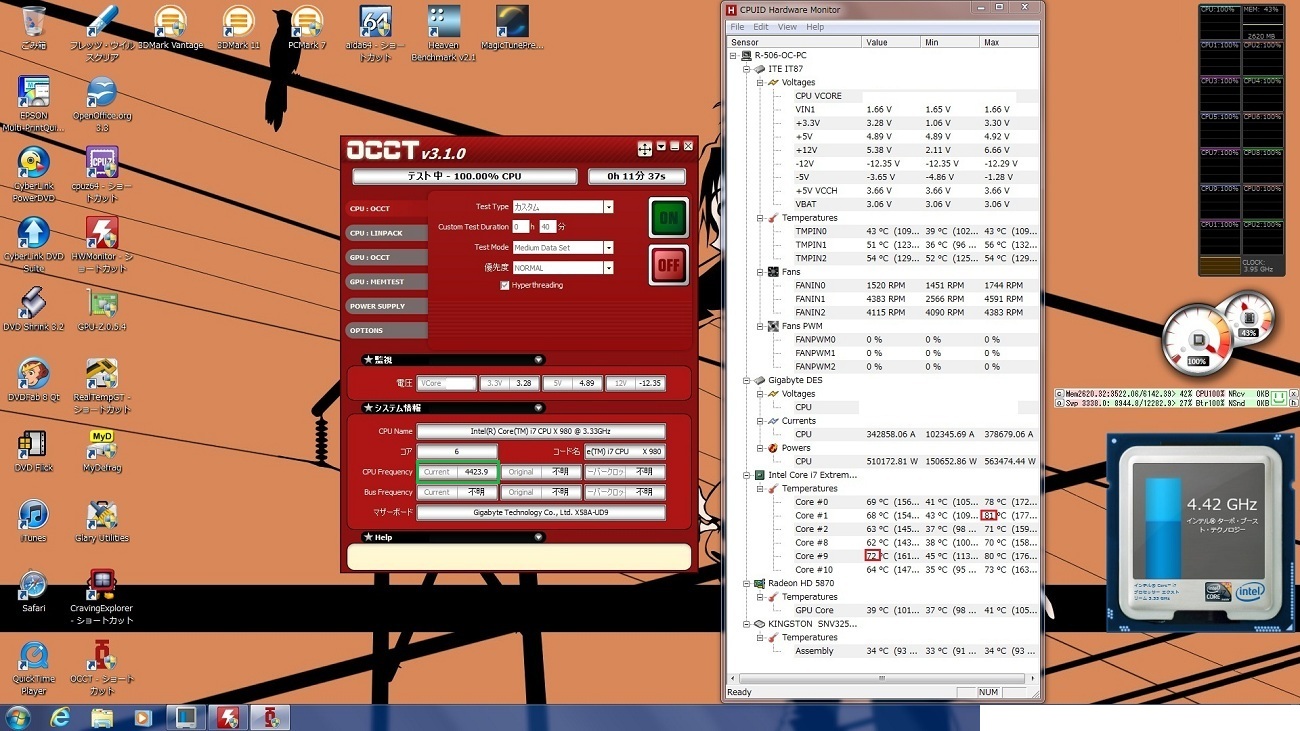Viewport: 1300px width, 731px height.
Task: Click the Custom Test Duration hours field
Action: tap(520, 227)
